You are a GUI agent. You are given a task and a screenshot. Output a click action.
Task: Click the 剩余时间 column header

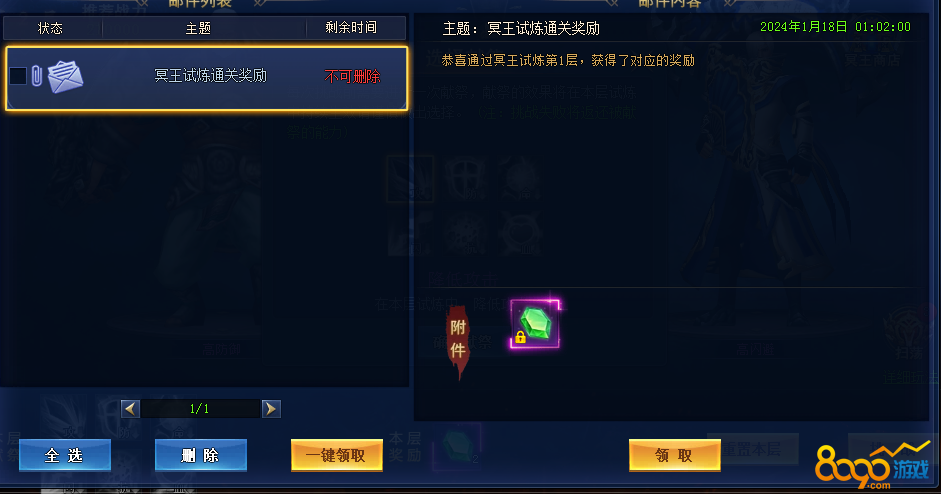coord(351,28)
